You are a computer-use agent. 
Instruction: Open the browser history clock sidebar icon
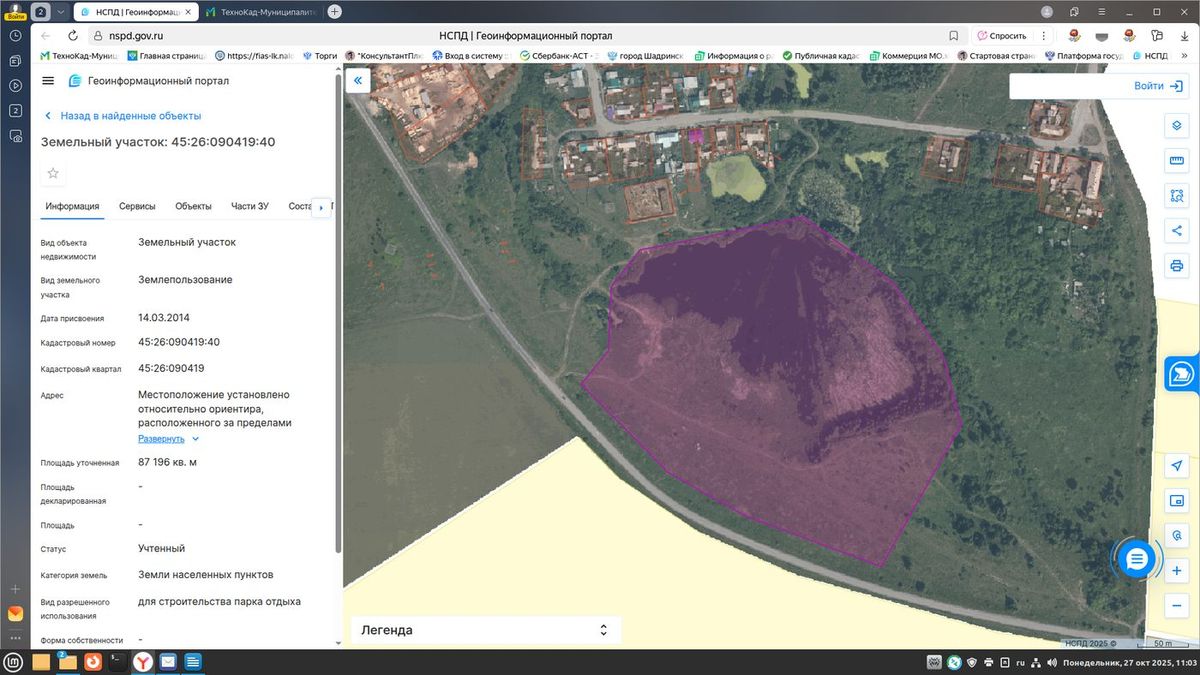point(15,35)
